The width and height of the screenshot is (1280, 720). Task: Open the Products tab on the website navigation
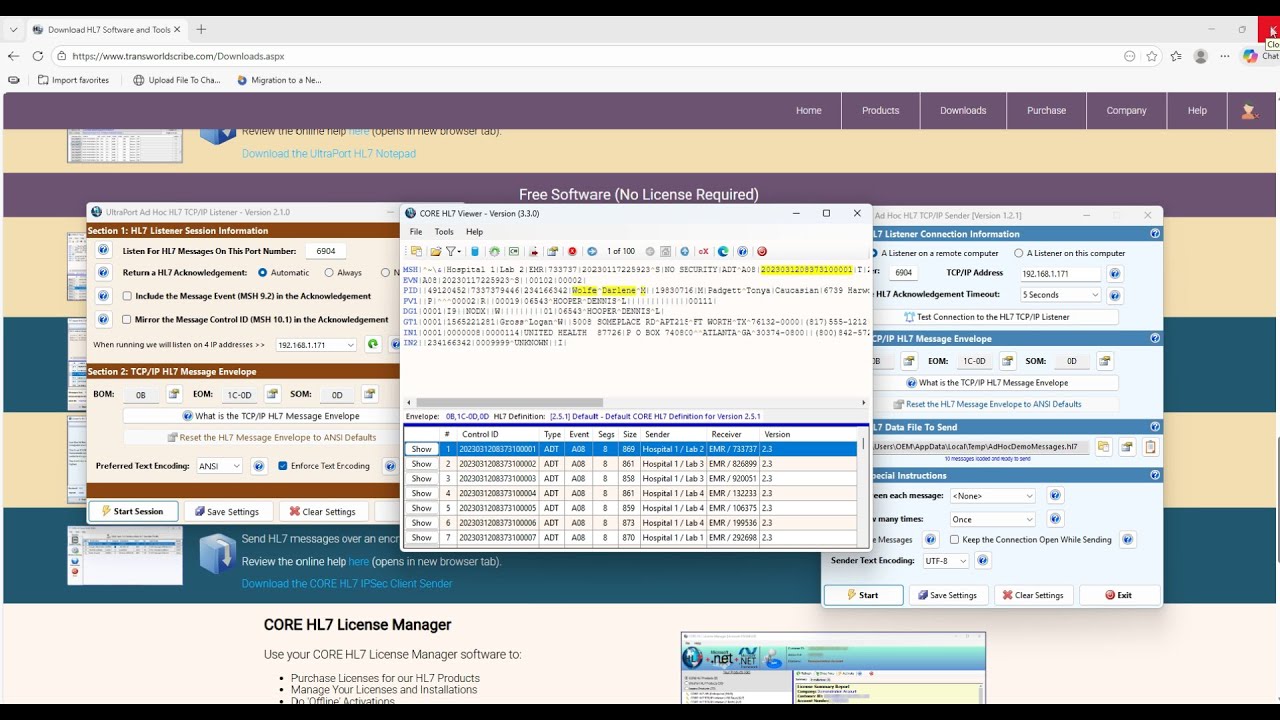[881, 111]
